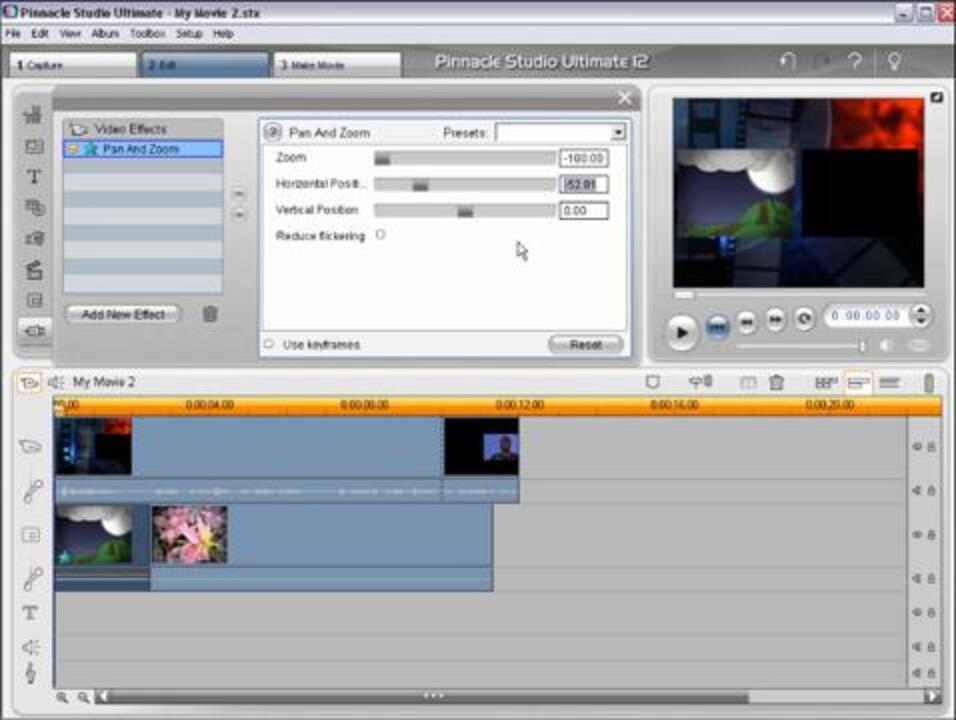Click the blue round button beside Play
This screenshot has width=956, height=720.
(x=718, y=328)
